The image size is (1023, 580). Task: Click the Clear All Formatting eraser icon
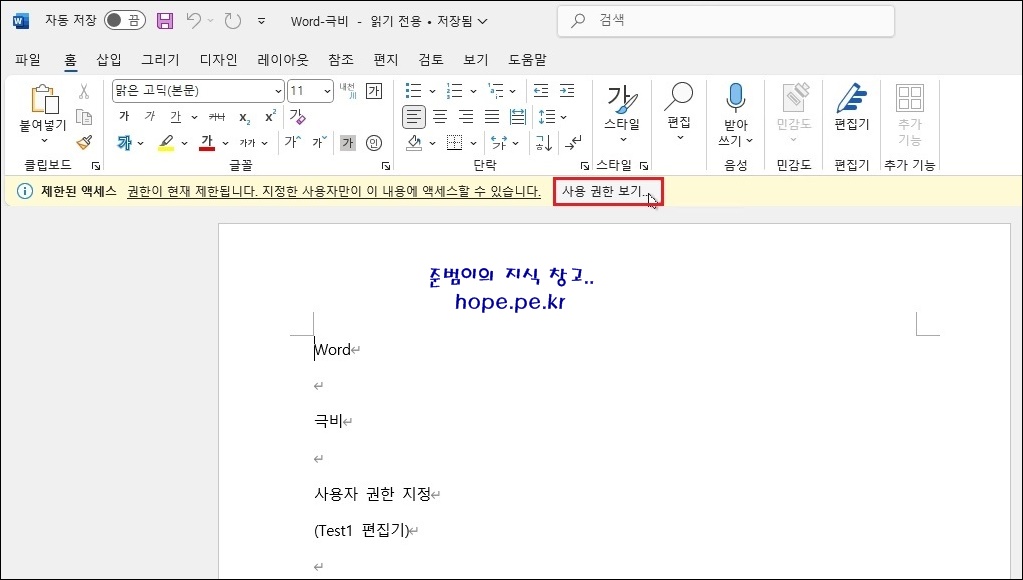coord(297,117)
